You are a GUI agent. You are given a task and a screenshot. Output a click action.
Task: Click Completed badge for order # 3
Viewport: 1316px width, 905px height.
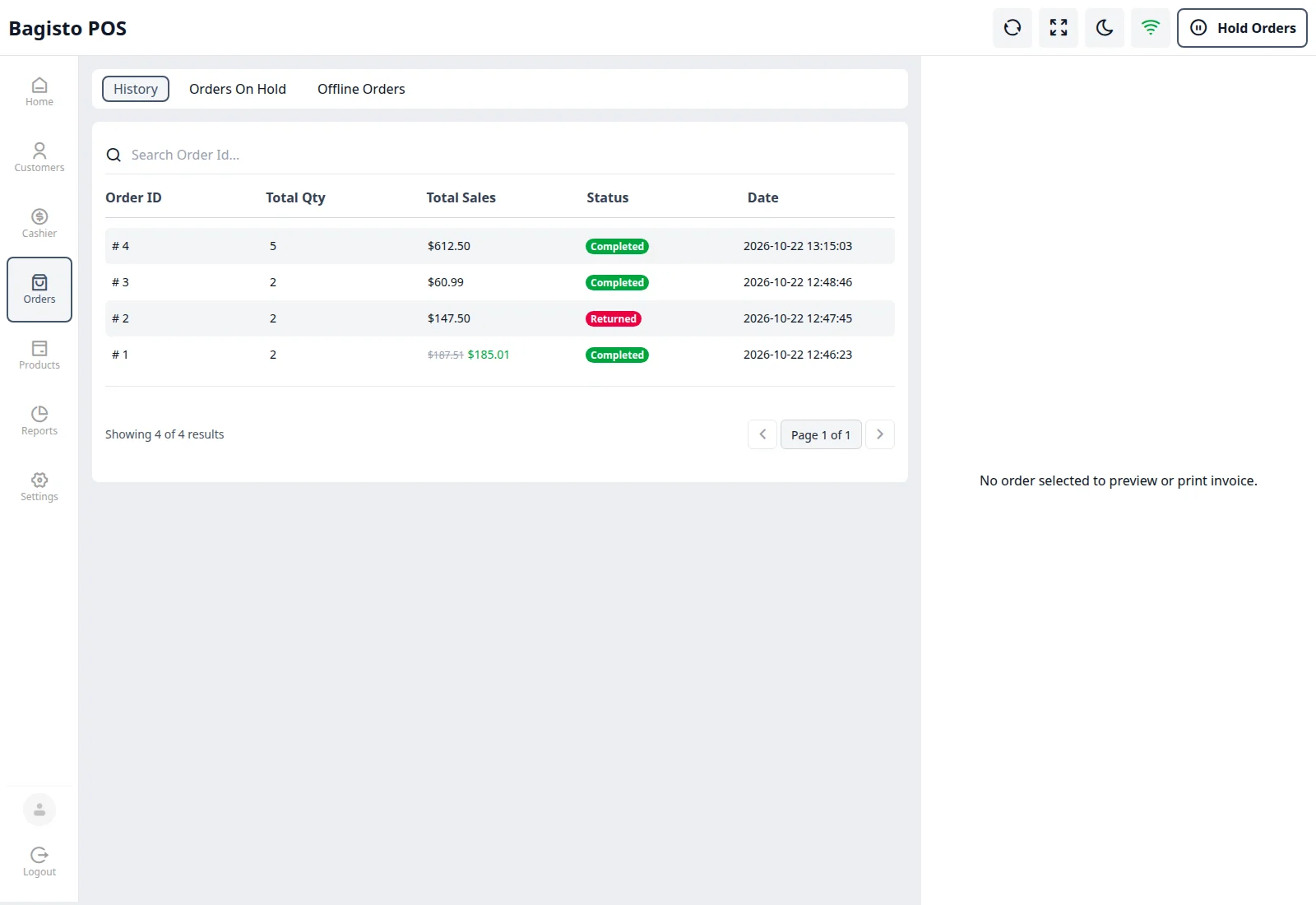pyautogui.click(x=617, y=282)
